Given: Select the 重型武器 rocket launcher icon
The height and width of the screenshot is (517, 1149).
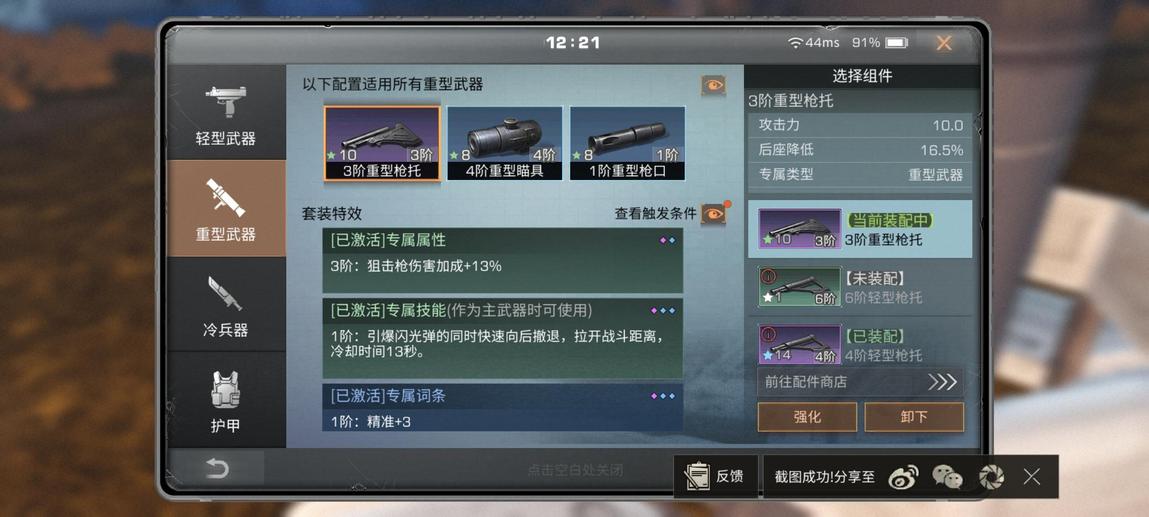Looking at the screenshot, I should 226,198.
